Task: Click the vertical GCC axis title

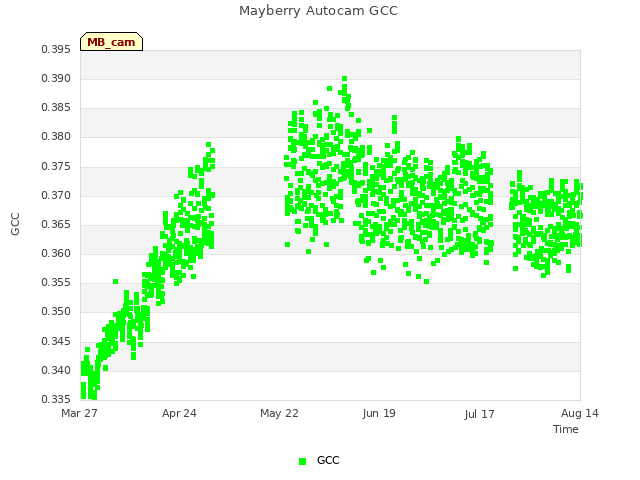Action: (15, 224)
